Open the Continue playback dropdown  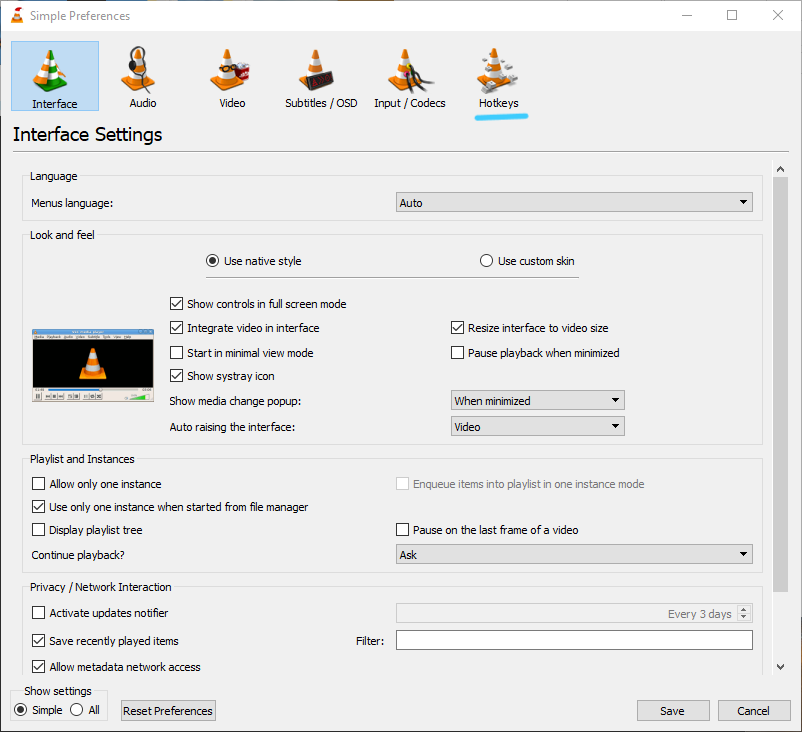[x=574, y=554]
